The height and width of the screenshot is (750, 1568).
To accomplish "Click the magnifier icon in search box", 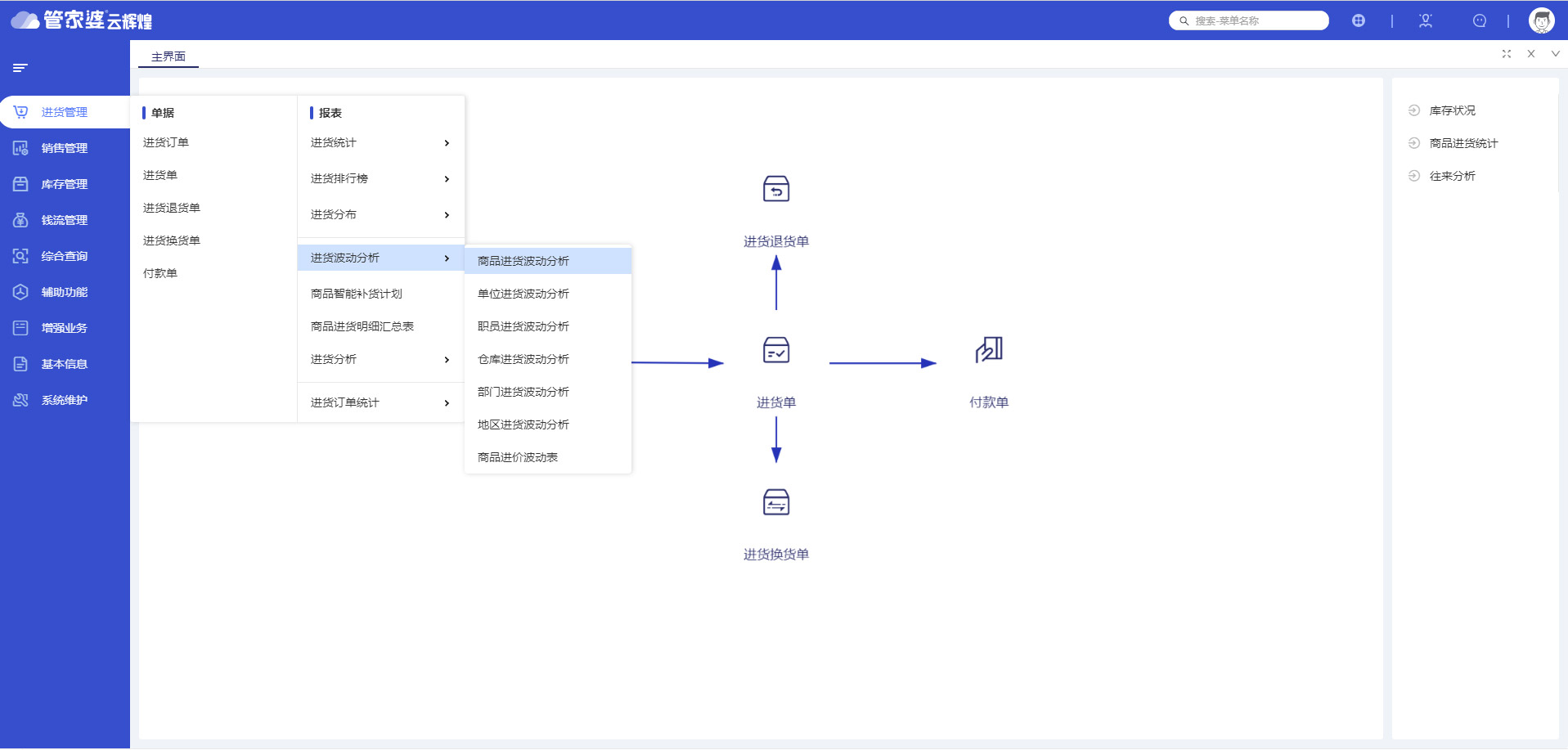I will [x=1184, y=21].
